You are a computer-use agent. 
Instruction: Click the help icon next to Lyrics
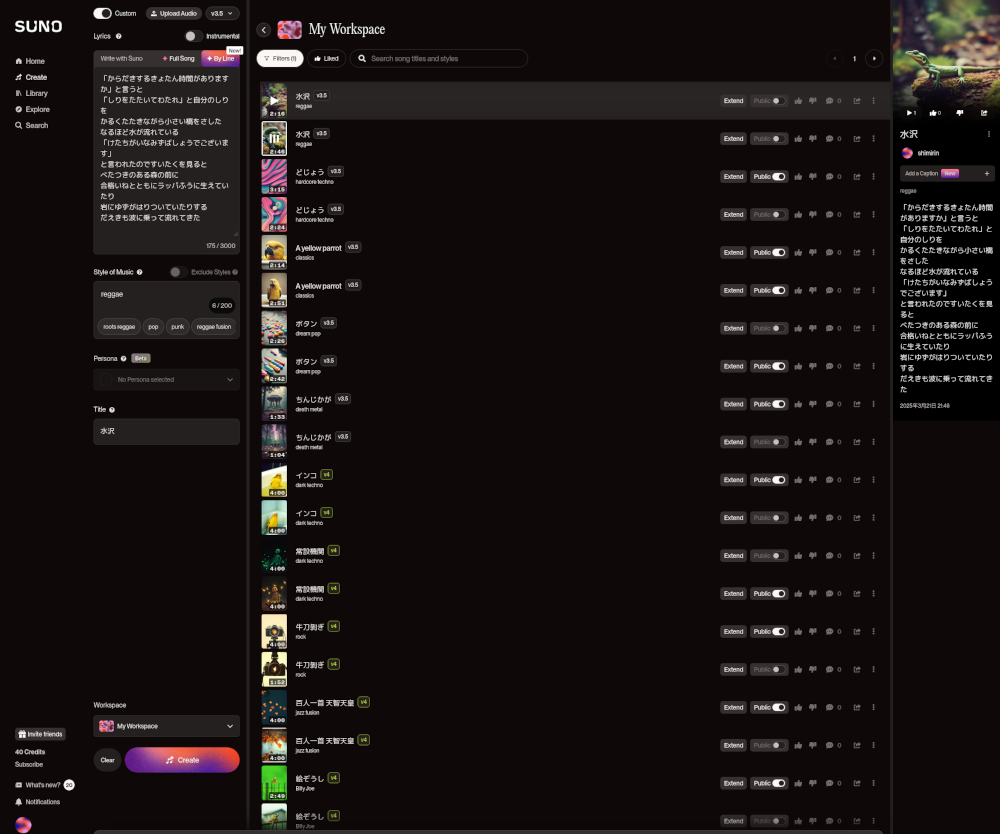119,36
